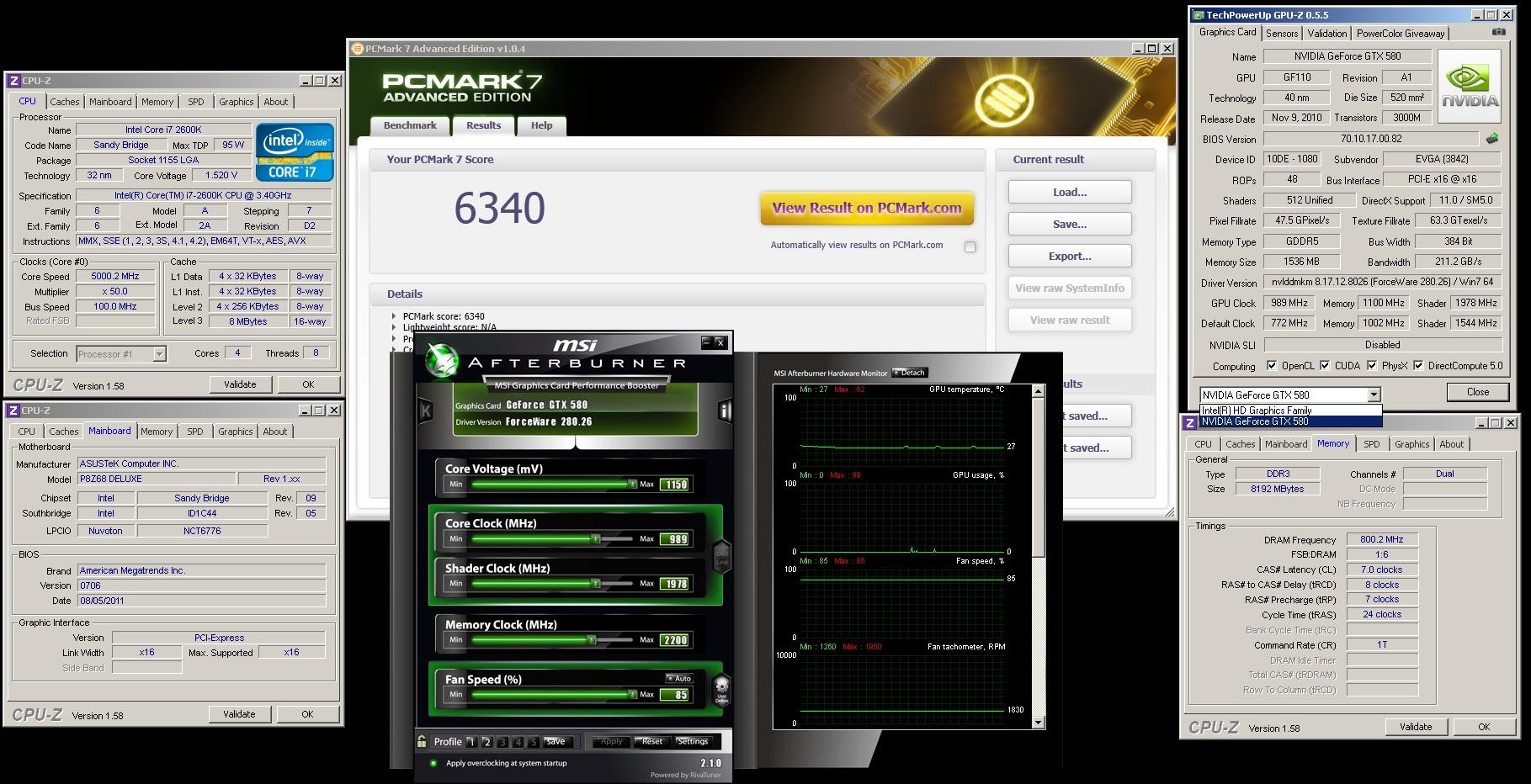This screenshot has height=784, width=1531.
Task: Click the Core Clock value field 989
Action: tap(676, 539)
